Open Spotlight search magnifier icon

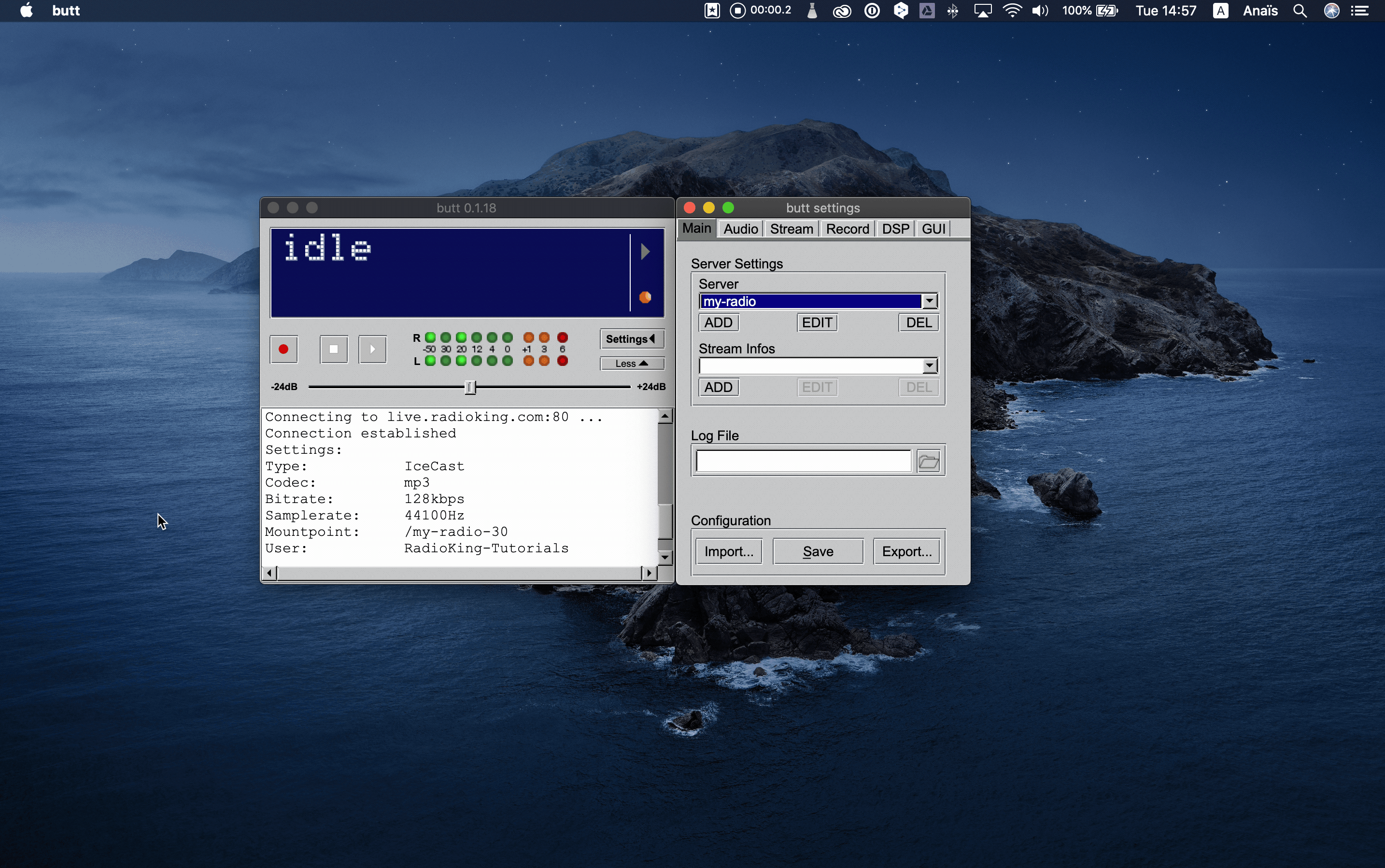click(x=1300, y=10)
